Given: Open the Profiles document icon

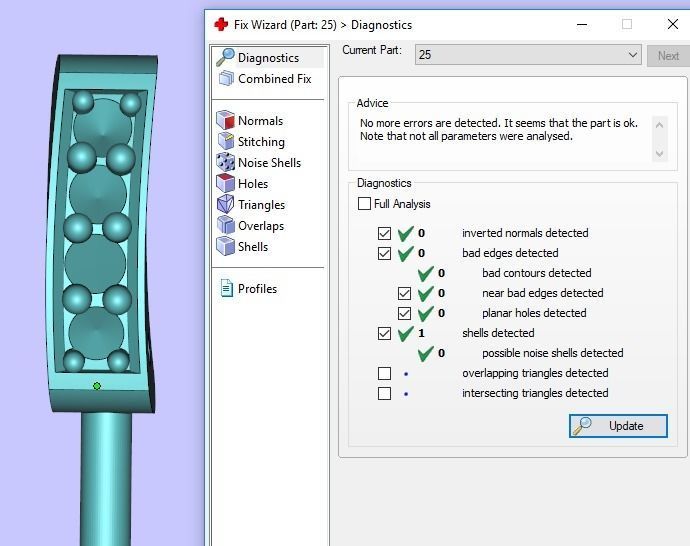Looking at the screenshot, I should coord(227,289).
